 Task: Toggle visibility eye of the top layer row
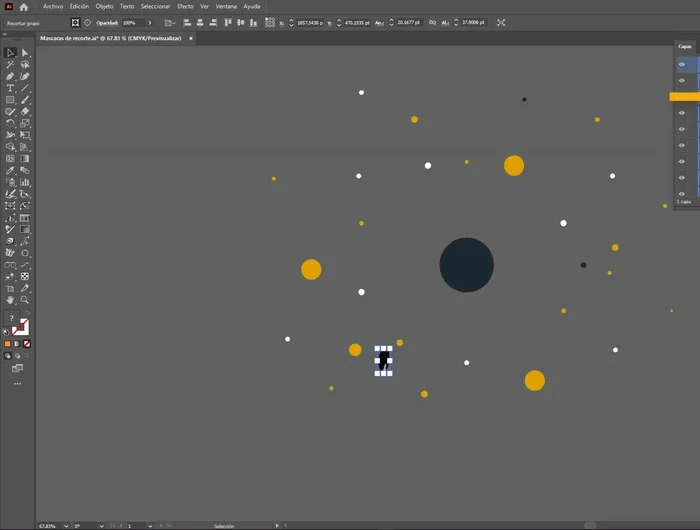pos(682,64)
